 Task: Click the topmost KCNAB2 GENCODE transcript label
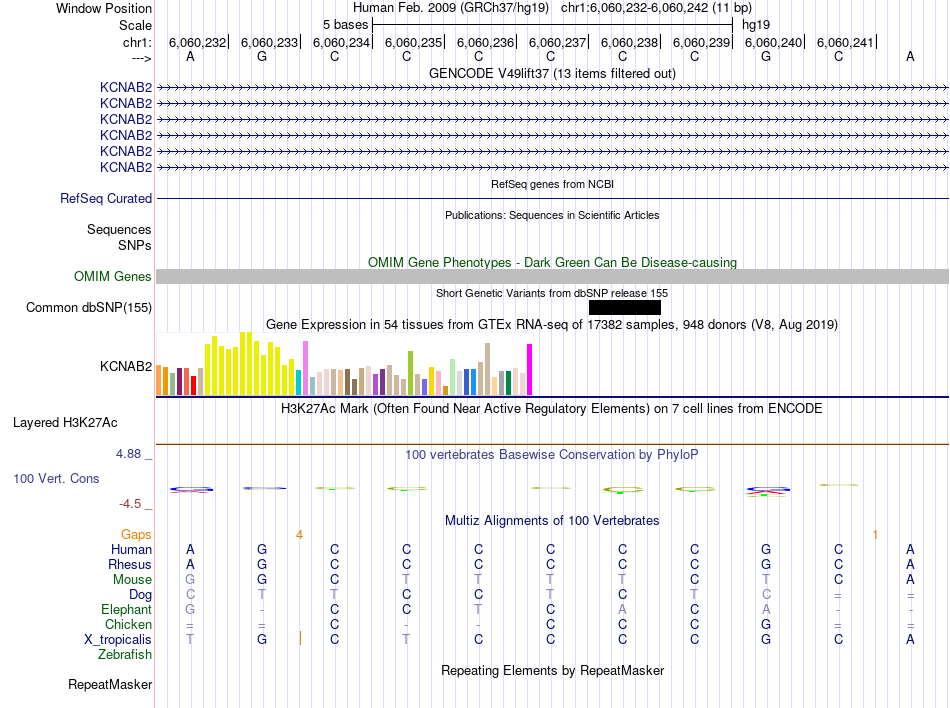125,87
